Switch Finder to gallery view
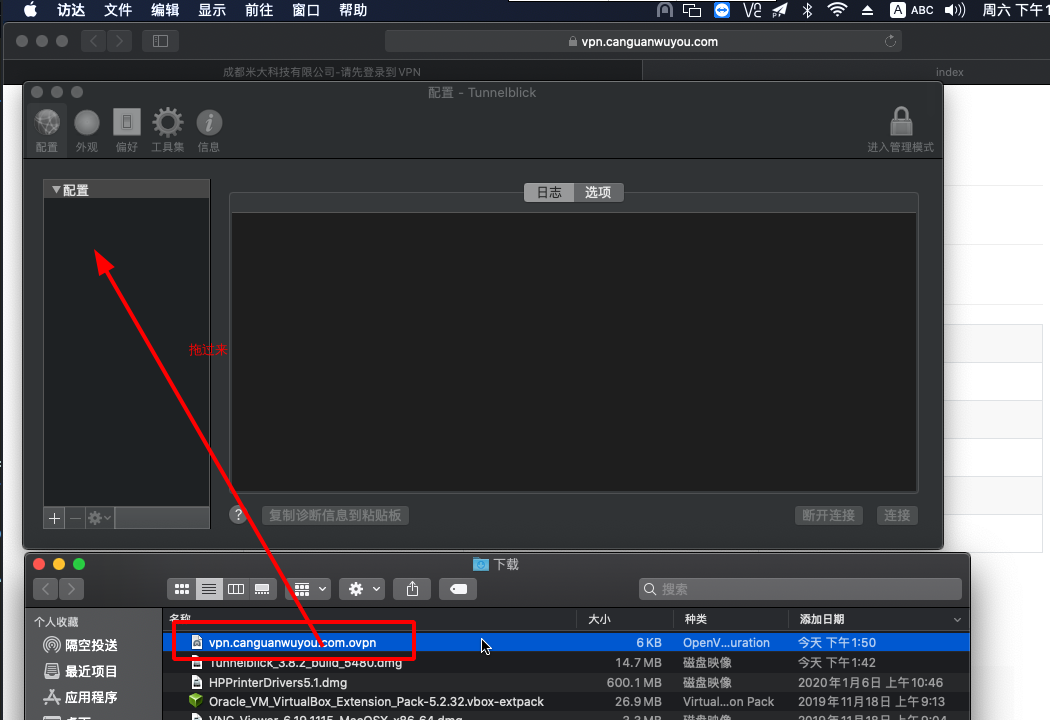Image resolution: width=1050 pixels, height=720 pixels. coord(262,589)
